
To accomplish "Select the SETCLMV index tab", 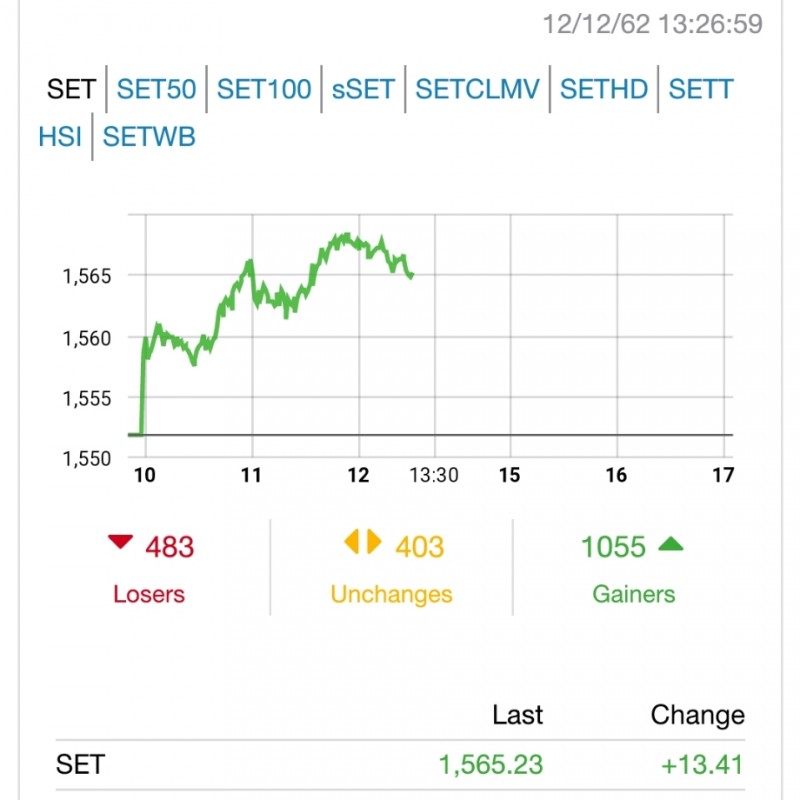I will 477,89.
